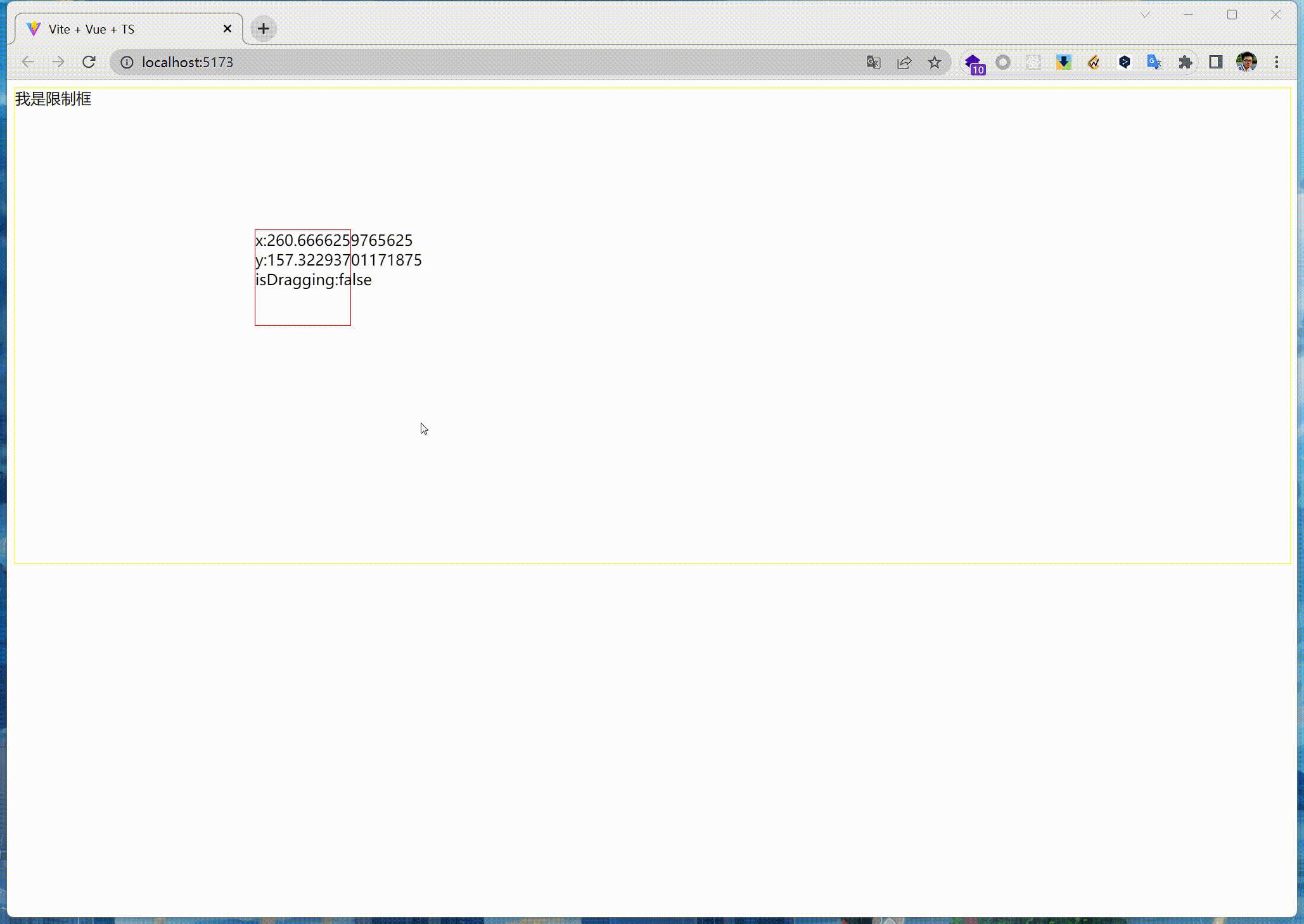Click the translate page icon in address bar
Viewport: 1304px width, 924px height.
[874, 62]
